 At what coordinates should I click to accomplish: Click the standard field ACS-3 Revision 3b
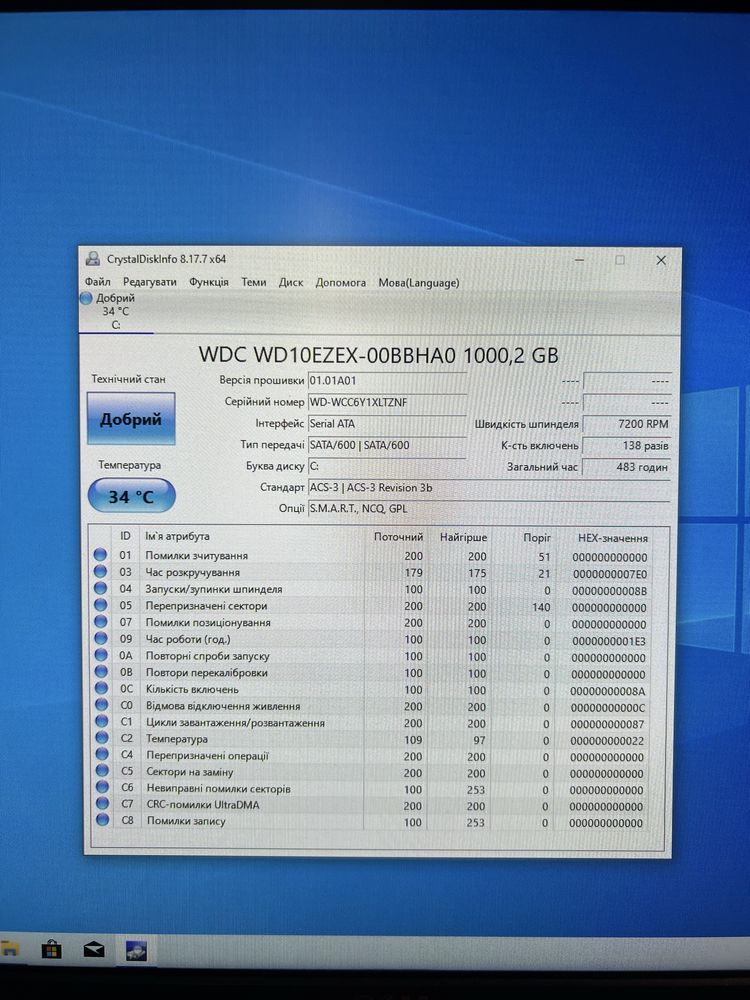pos(489,488)
